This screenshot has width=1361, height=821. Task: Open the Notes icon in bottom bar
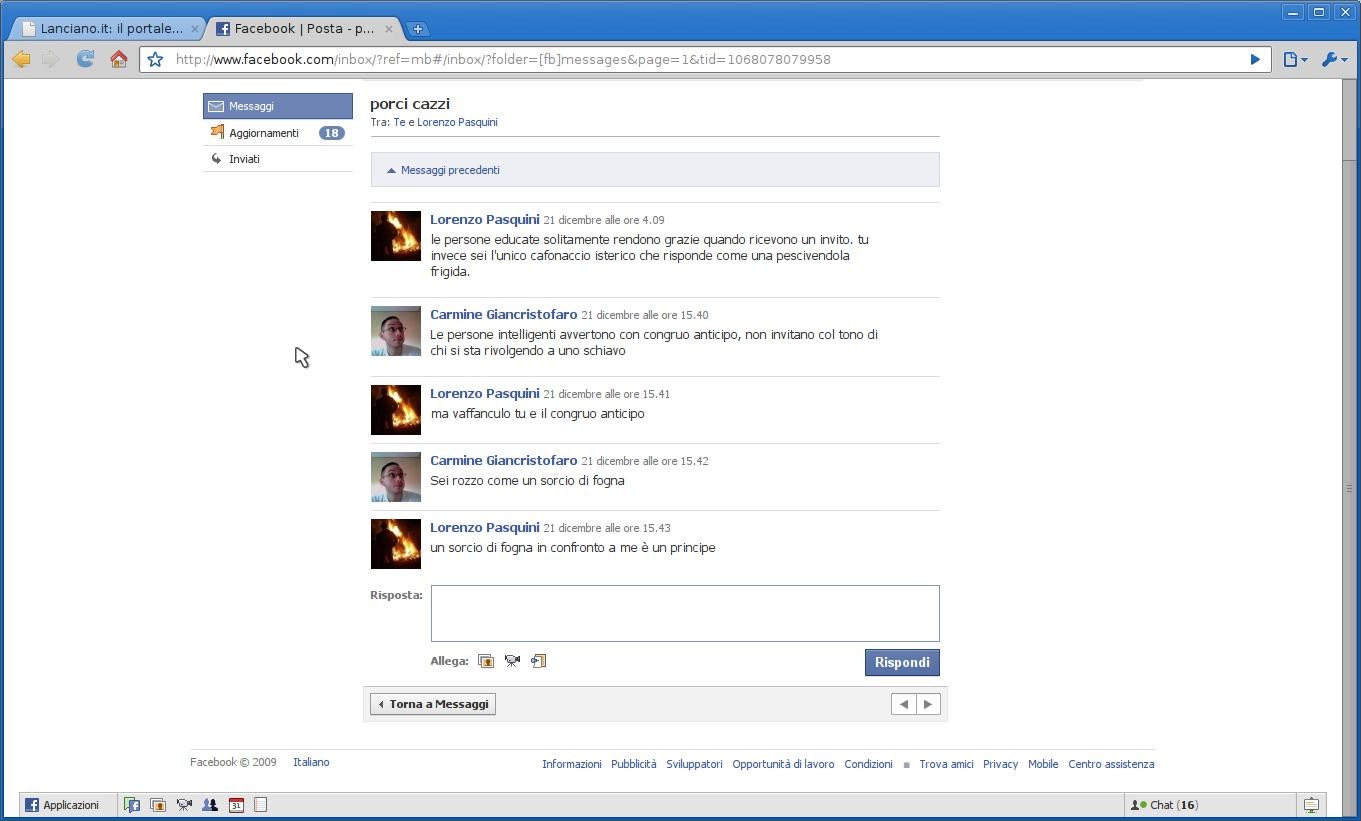click(261, 805)
